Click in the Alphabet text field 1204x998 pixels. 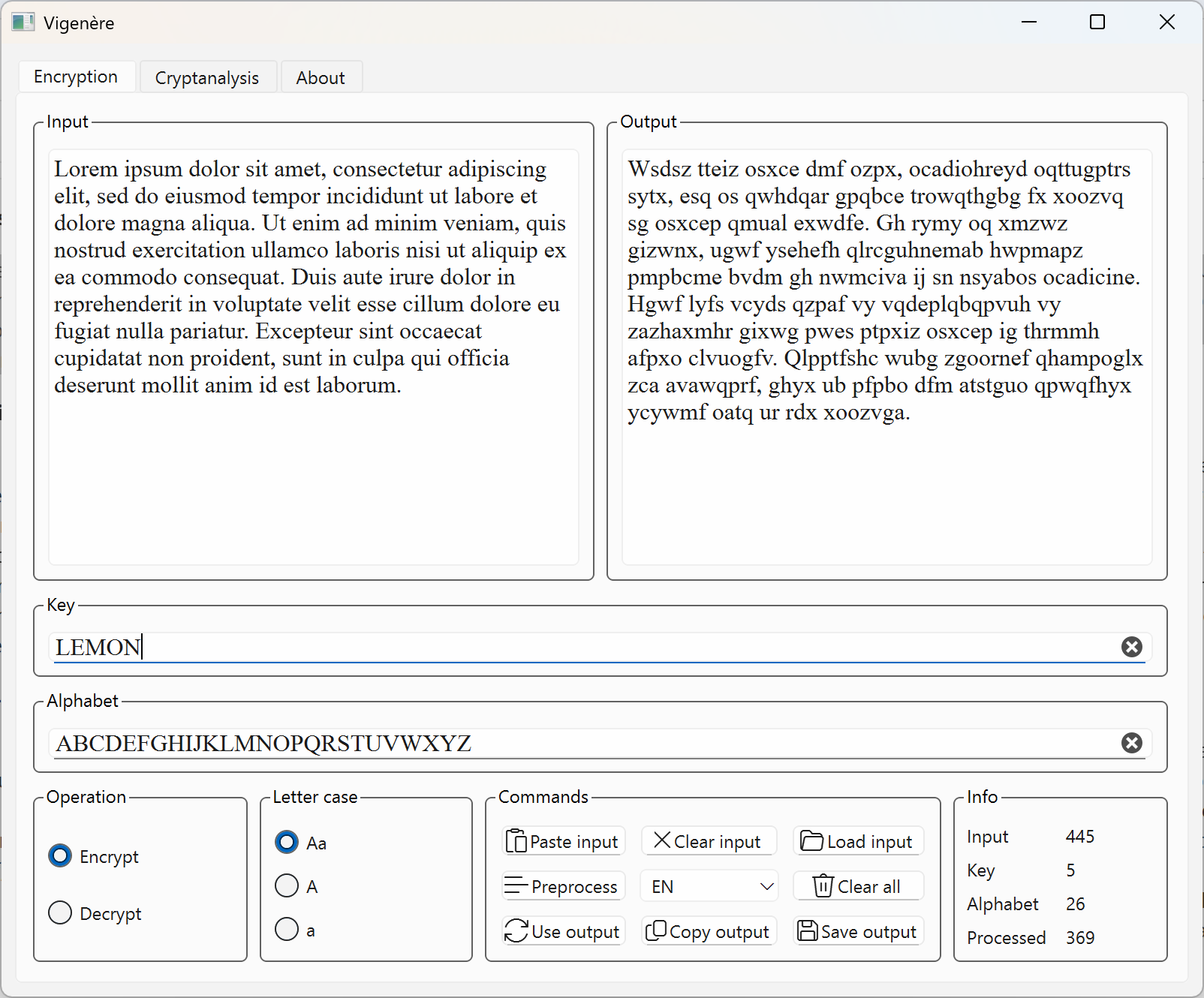(585, 743)
